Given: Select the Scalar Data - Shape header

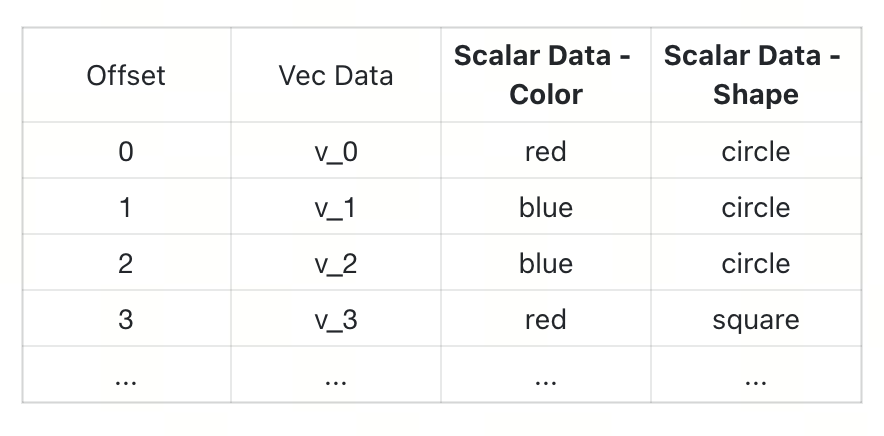Looking at the screenshot, I should (x=755, y=75).
